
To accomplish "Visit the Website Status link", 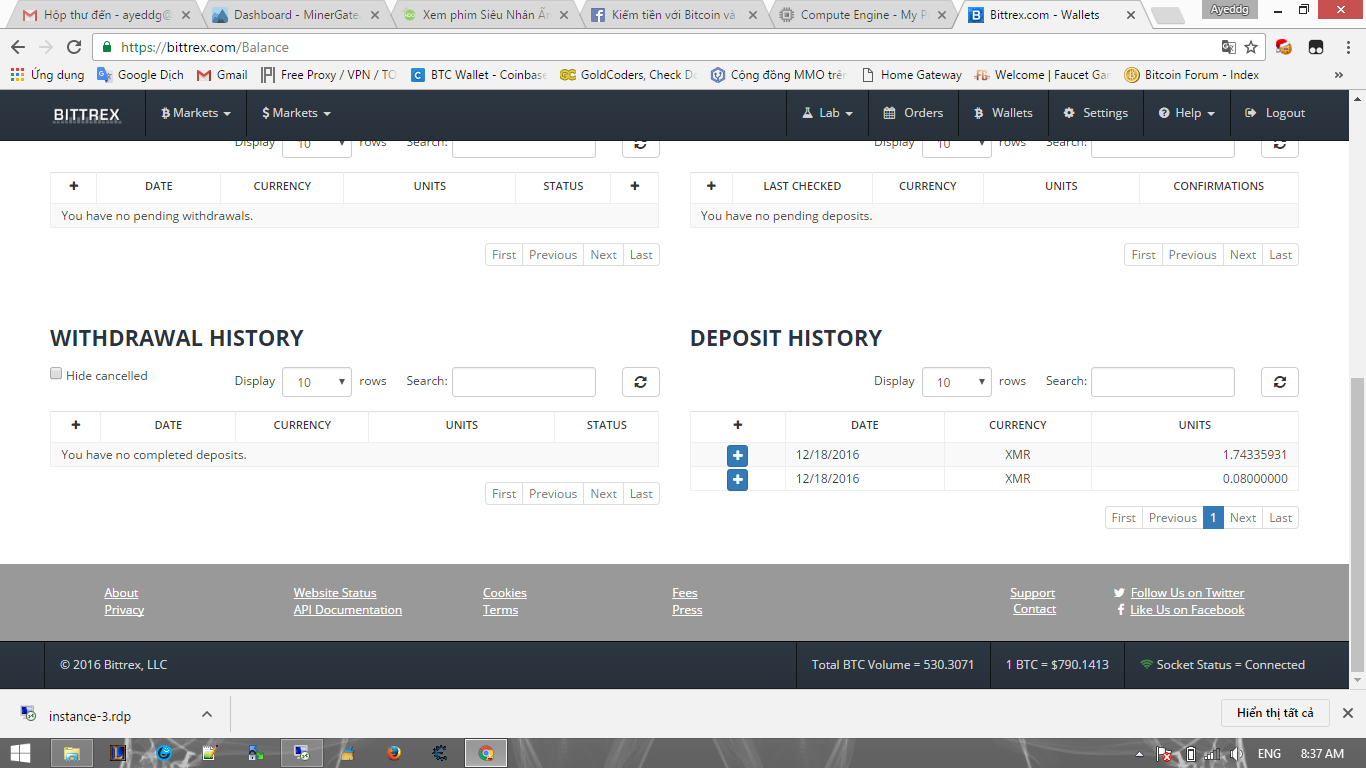I will click(335, 593).
